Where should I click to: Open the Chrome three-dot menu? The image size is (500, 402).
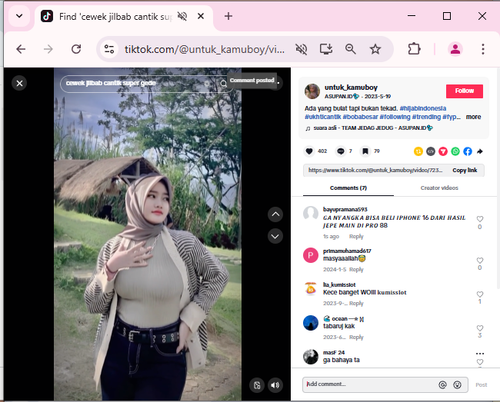[x=483, y=49]
